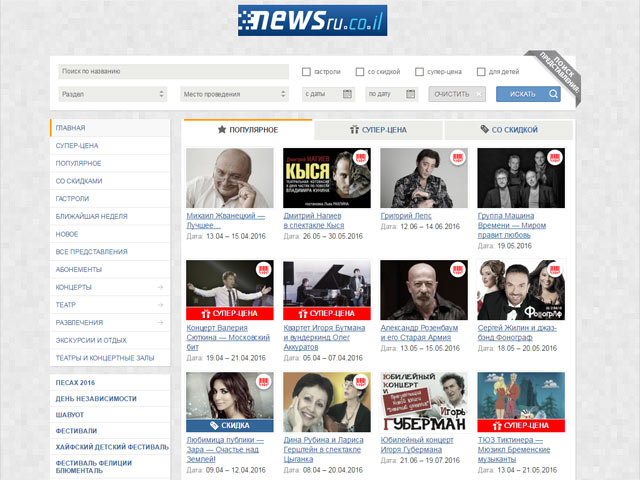Open the 'по дату' calendar icon
This screenshot has width=640, height=480.
coord(410,94)
